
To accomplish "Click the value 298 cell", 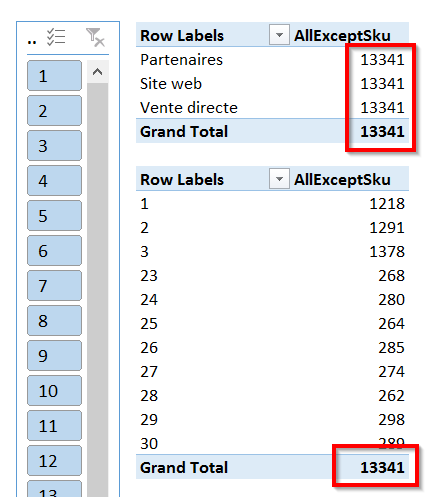I will coord(391,420).
